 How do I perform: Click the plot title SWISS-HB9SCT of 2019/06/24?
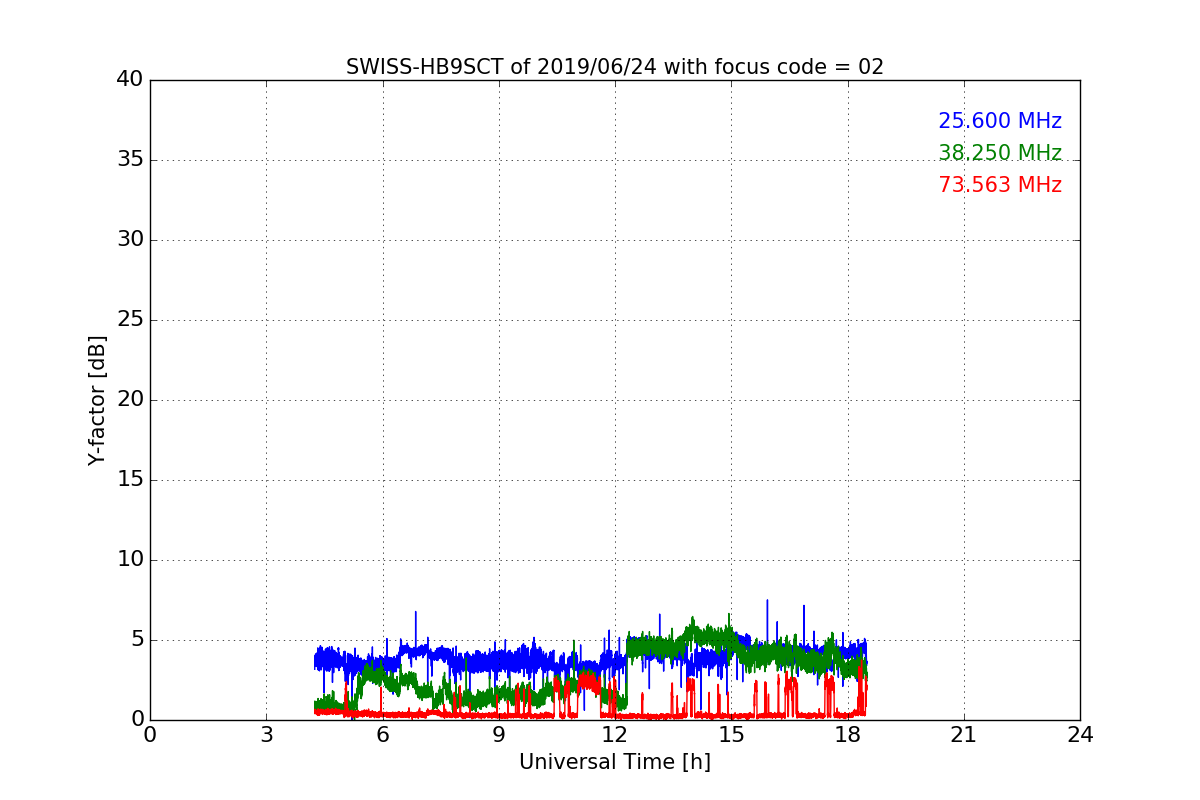coord(615,67)
